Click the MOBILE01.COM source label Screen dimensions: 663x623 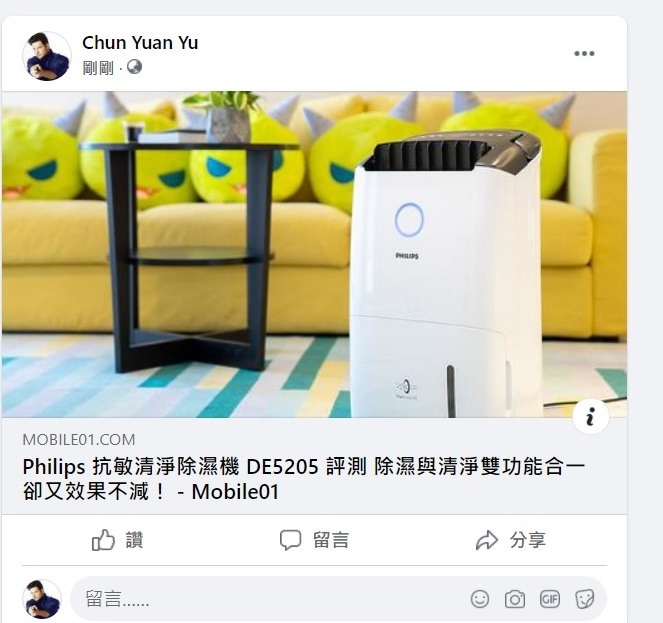79,439
